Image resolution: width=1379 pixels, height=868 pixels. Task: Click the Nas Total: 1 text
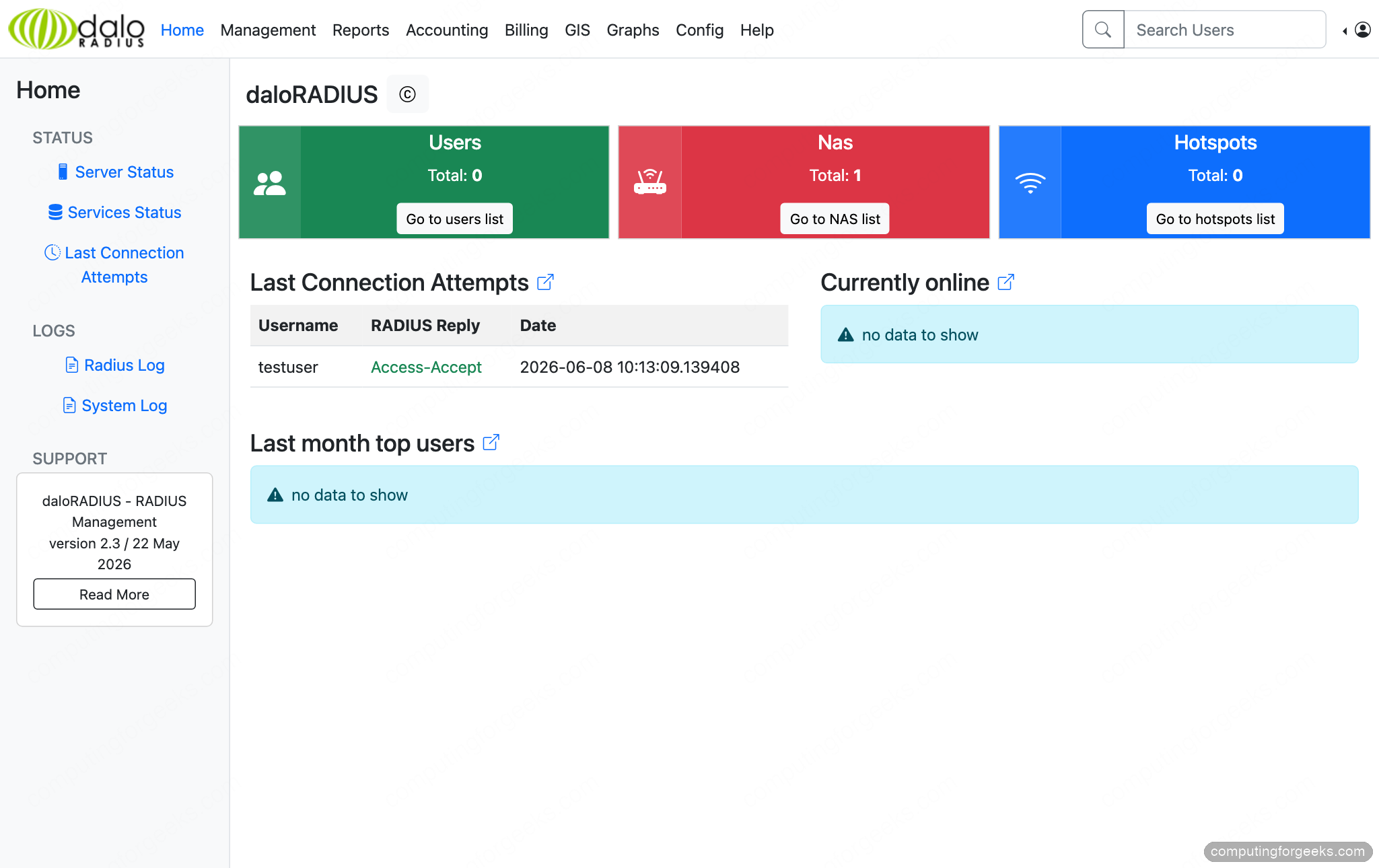point(835,175)
